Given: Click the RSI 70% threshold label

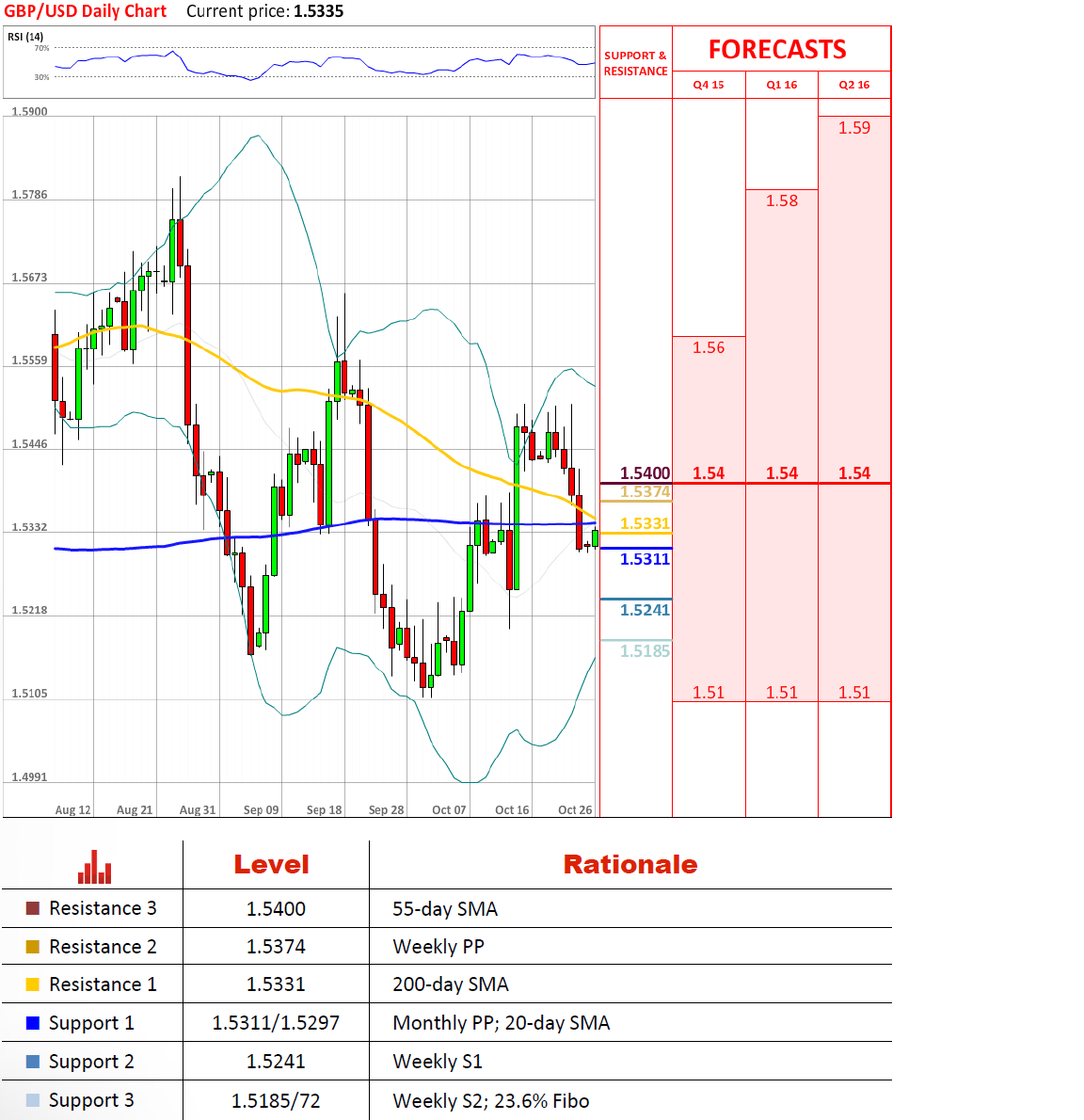Looking at the screenshot, I should [x=42, y=48].
